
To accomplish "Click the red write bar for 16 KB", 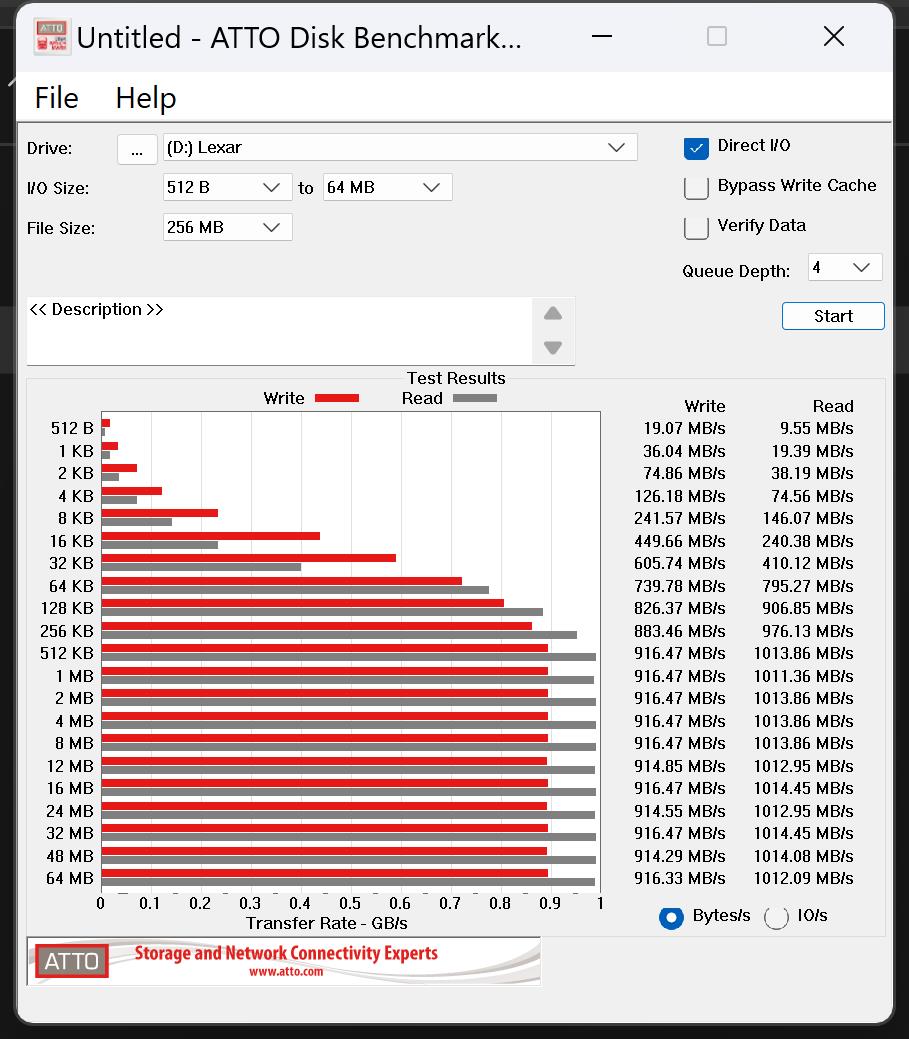I will coord(211,535).
